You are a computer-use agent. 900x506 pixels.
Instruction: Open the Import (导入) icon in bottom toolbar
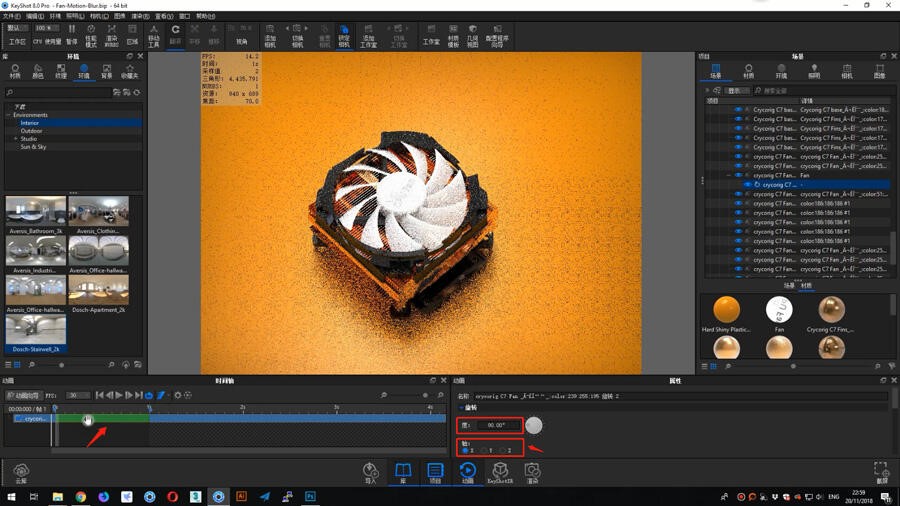(x=370, y=473)
